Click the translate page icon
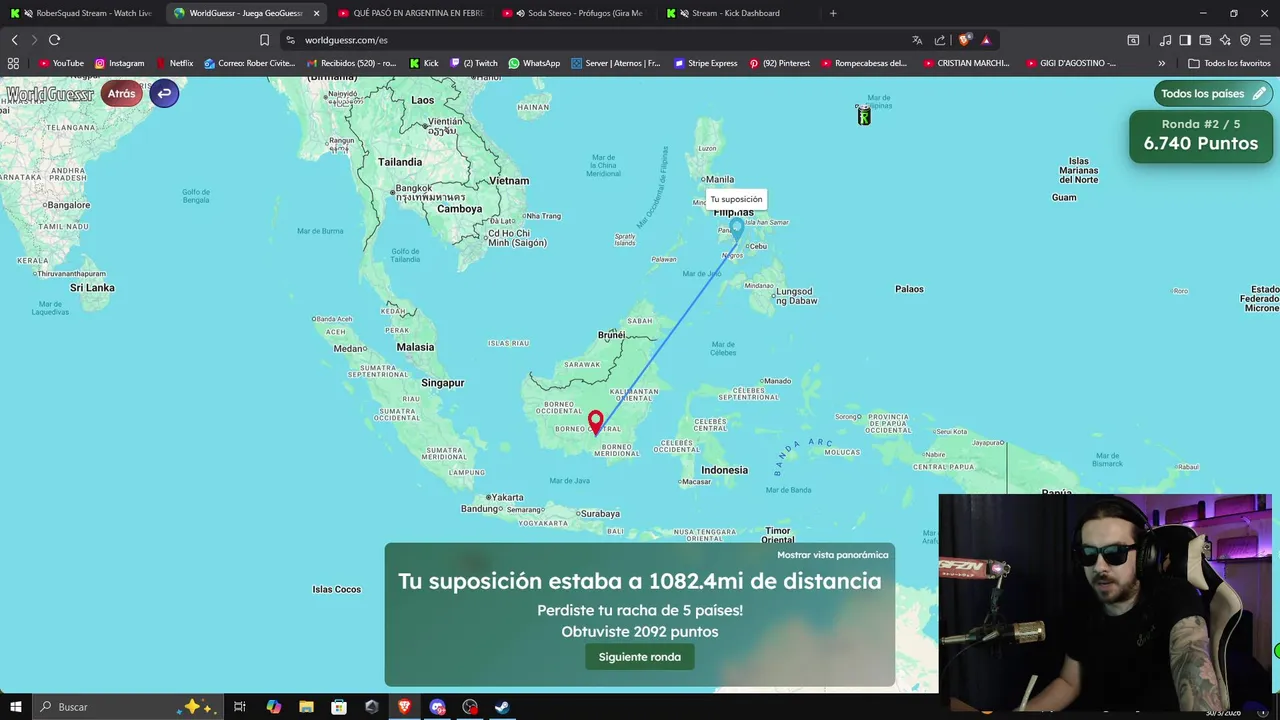Viewport: 1280px width, 720px height. click(x=917, y=40)
